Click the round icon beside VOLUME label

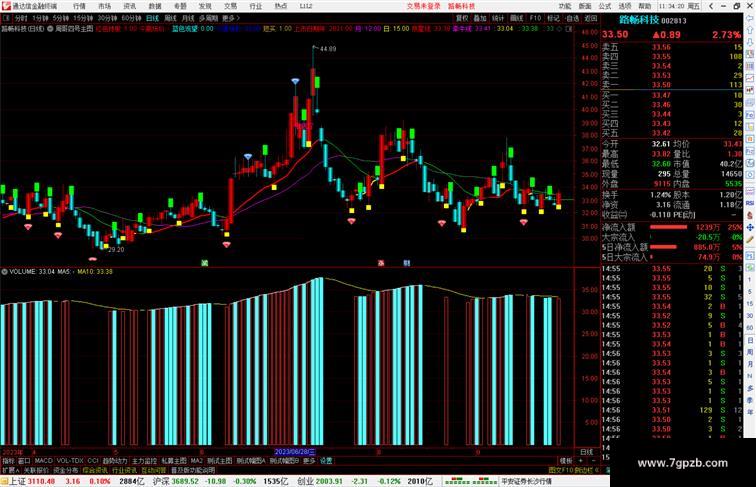pyautogui.click(x=4, y=272)
